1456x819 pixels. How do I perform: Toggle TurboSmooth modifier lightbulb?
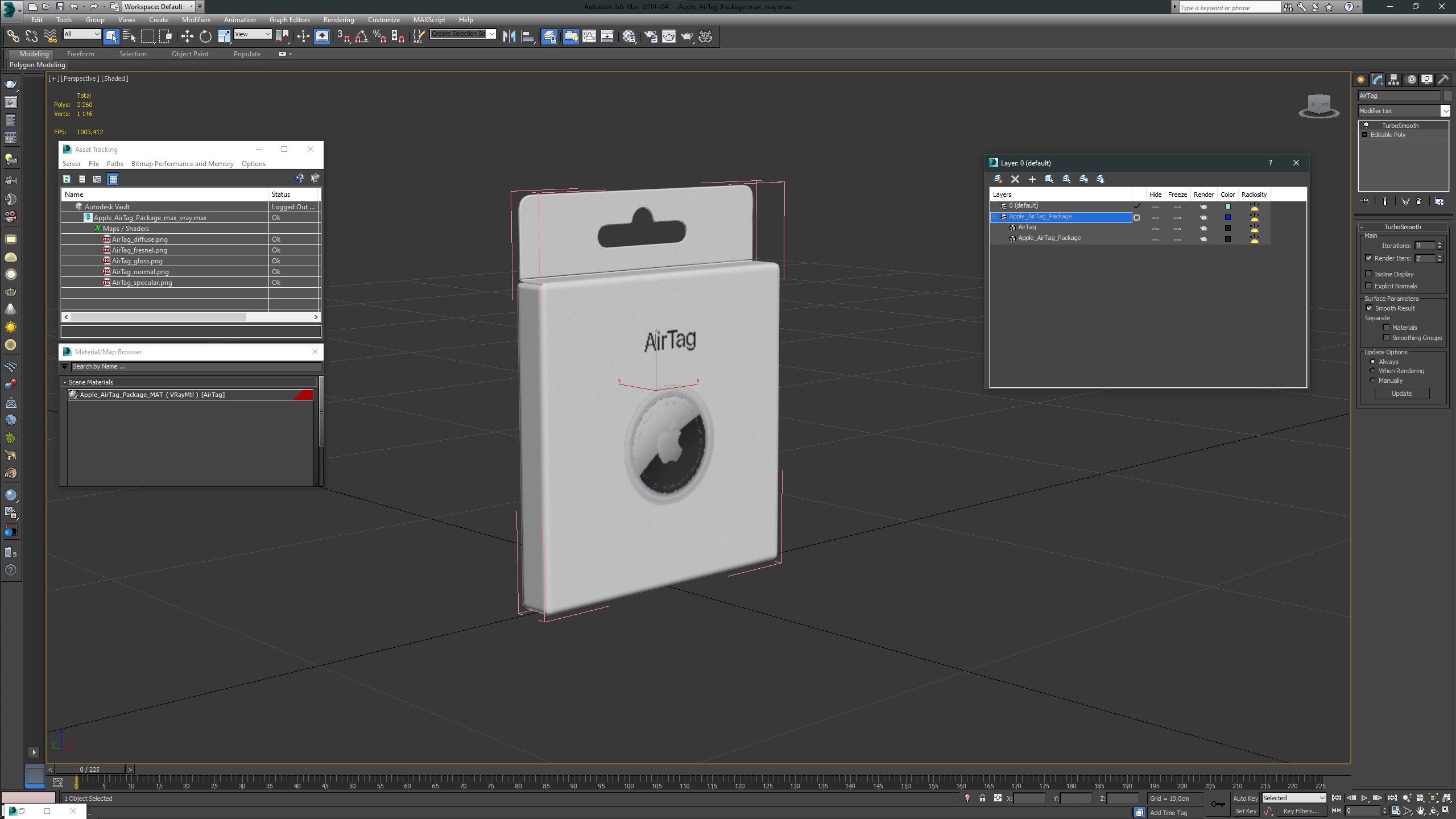(1366, 126)
